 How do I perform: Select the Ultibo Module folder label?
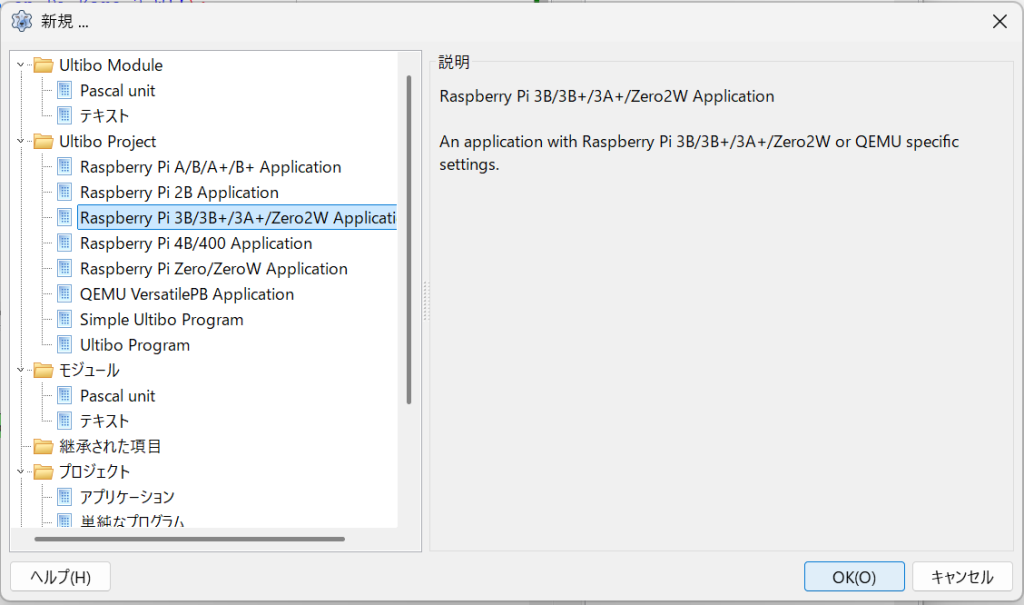point(110,65)
